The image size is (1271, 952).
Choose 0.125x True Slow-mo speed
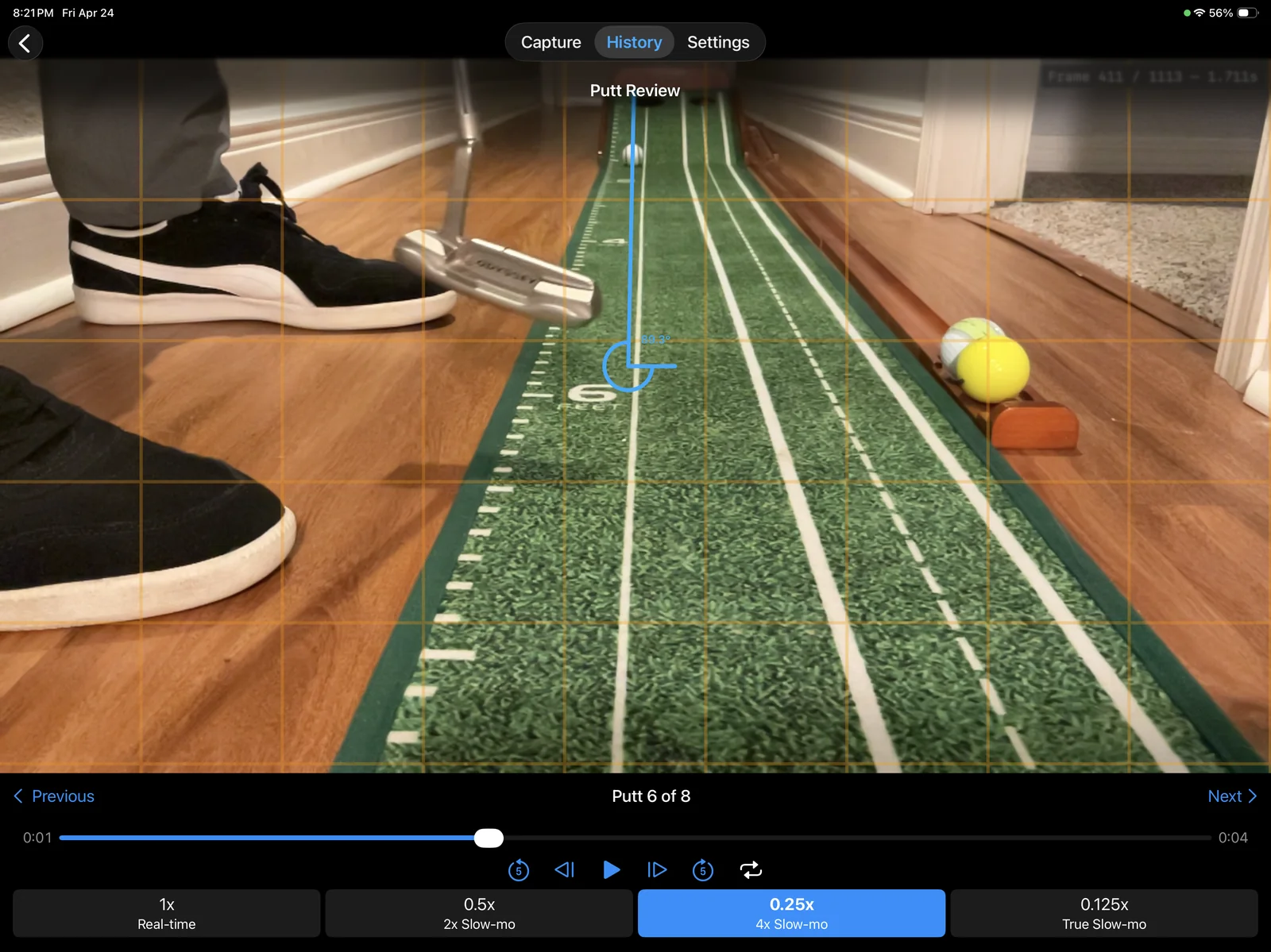1104,912
